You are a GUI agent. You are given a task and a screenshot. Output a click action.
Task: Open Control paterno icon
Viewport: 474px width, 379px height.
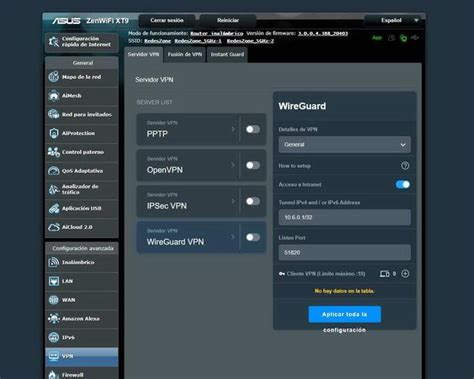pyautogui.click(x=54, y=152)
